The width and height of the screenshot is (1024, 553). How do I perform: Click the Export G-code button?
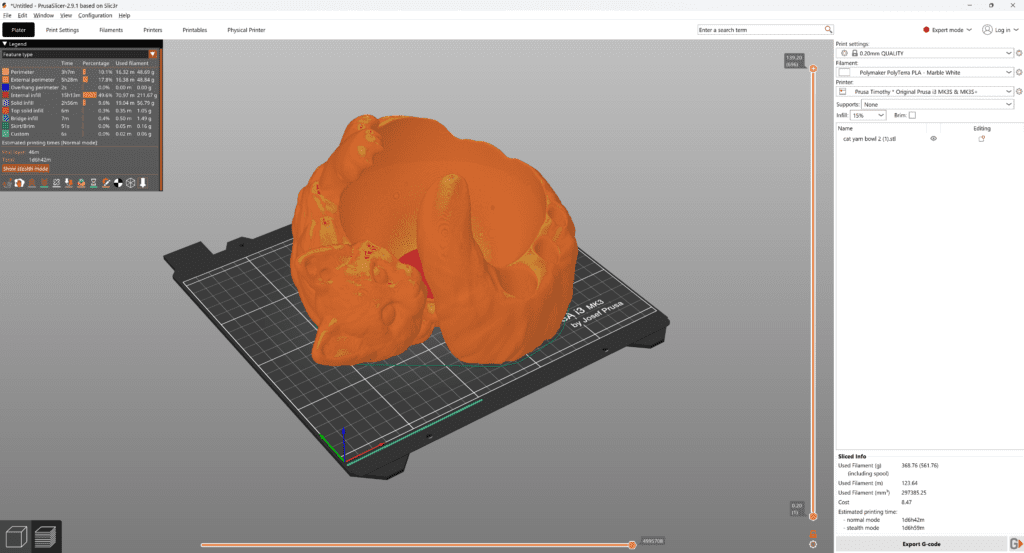coord(920,544)
